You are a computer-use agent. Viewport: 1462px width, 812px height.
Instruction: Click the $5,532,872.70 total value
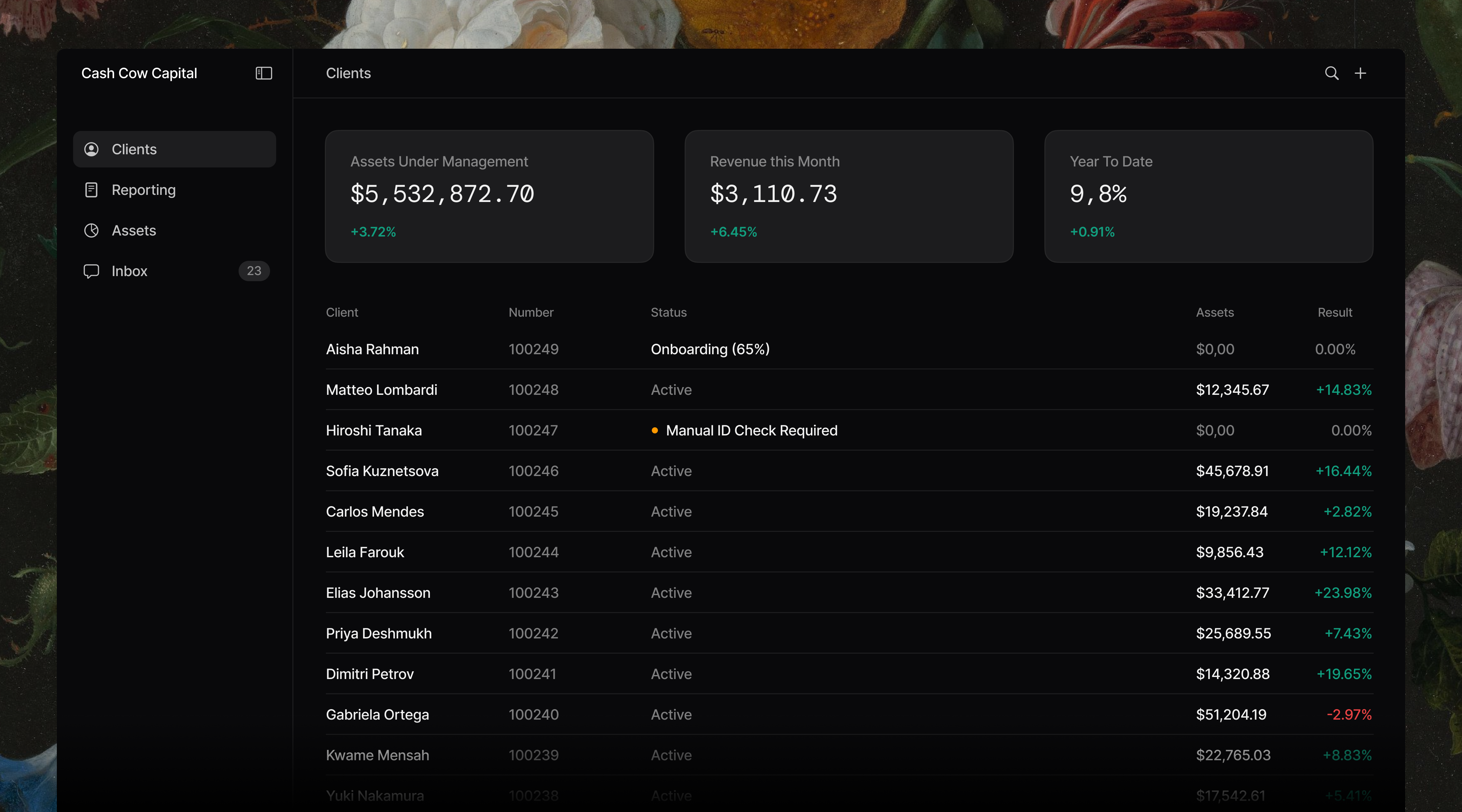pos(442,194)
